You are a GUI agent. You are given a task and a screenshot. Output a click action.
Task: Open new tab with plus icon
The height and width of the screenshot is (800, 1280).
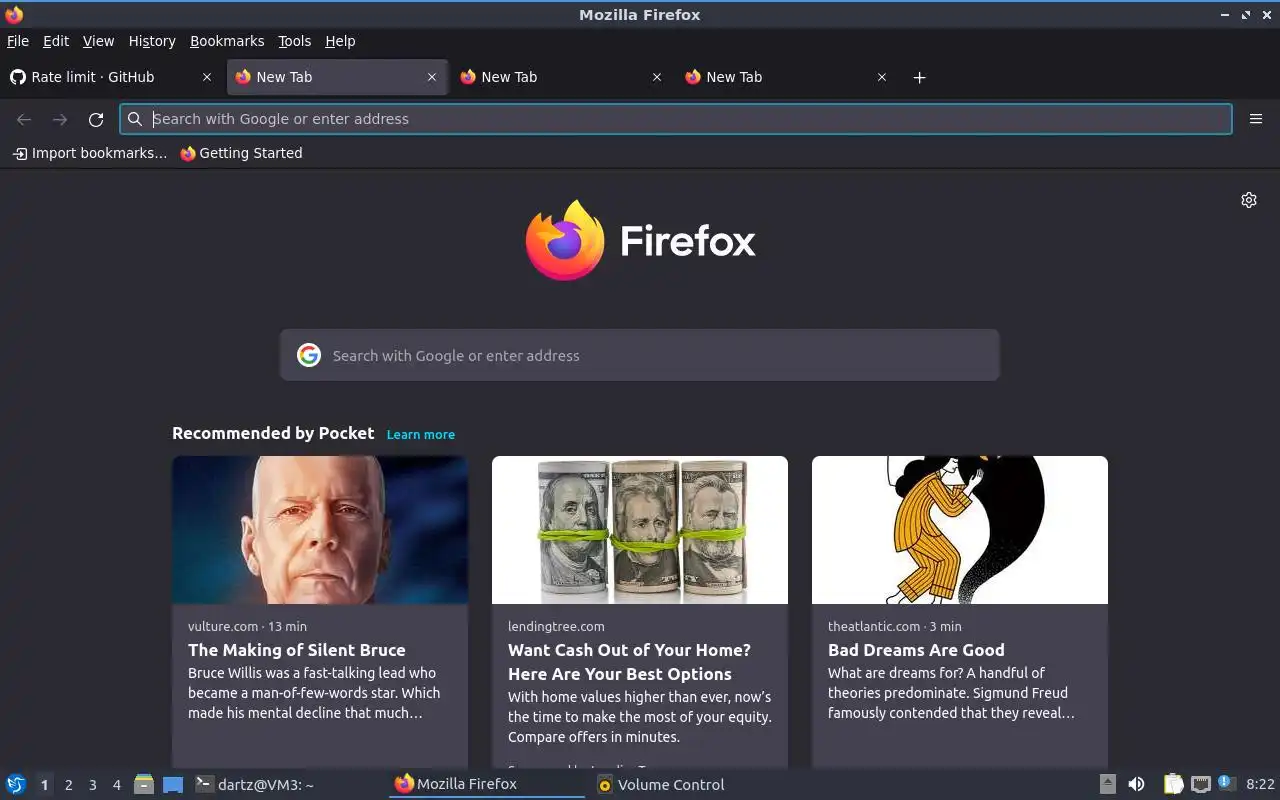click(919, 77)
